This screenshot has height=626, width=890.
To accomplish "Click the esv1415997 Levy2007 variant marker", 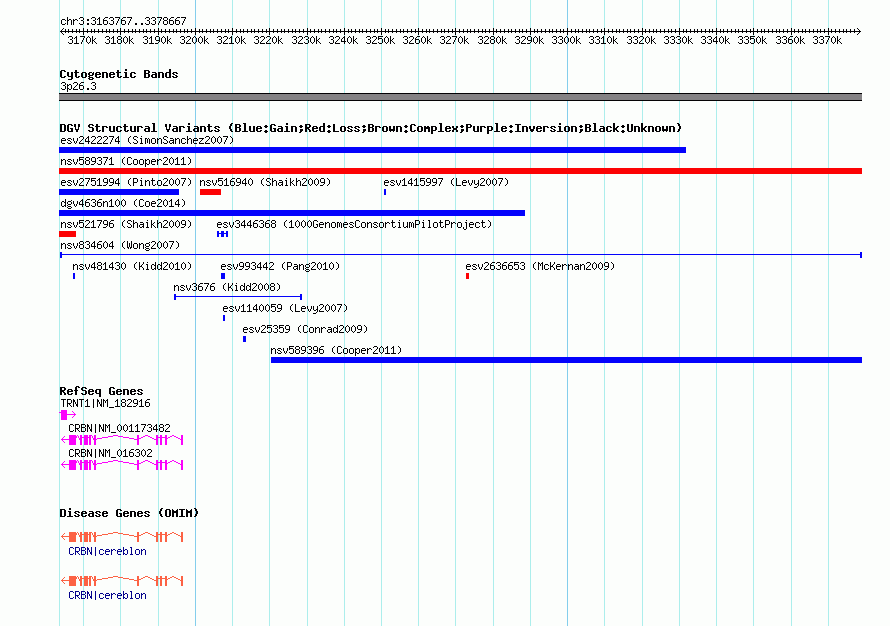I will [x=385, y=192].
